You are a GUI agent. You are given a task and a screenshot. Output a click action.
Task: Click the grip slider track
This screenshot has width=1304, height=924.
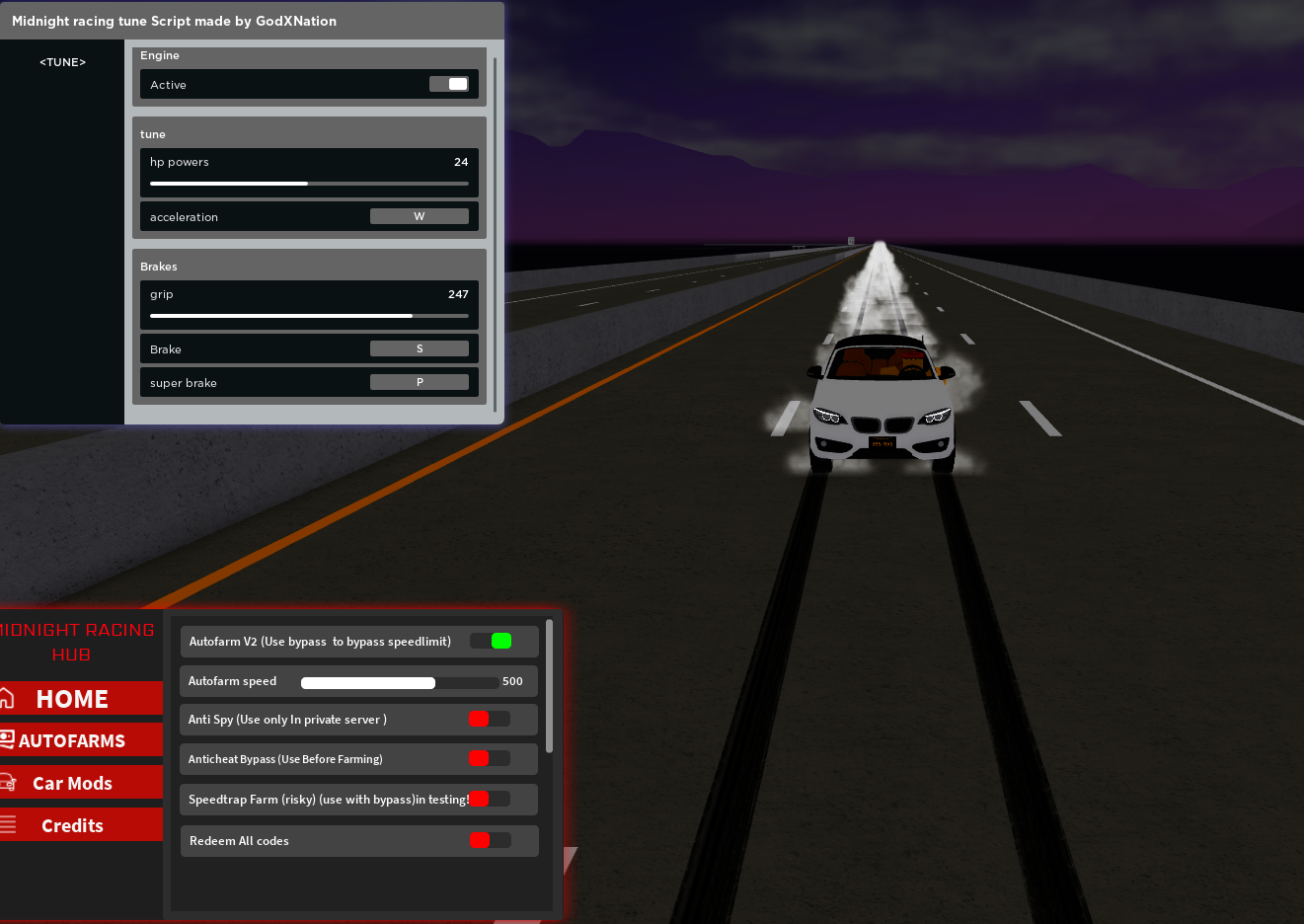coord(309,316)
